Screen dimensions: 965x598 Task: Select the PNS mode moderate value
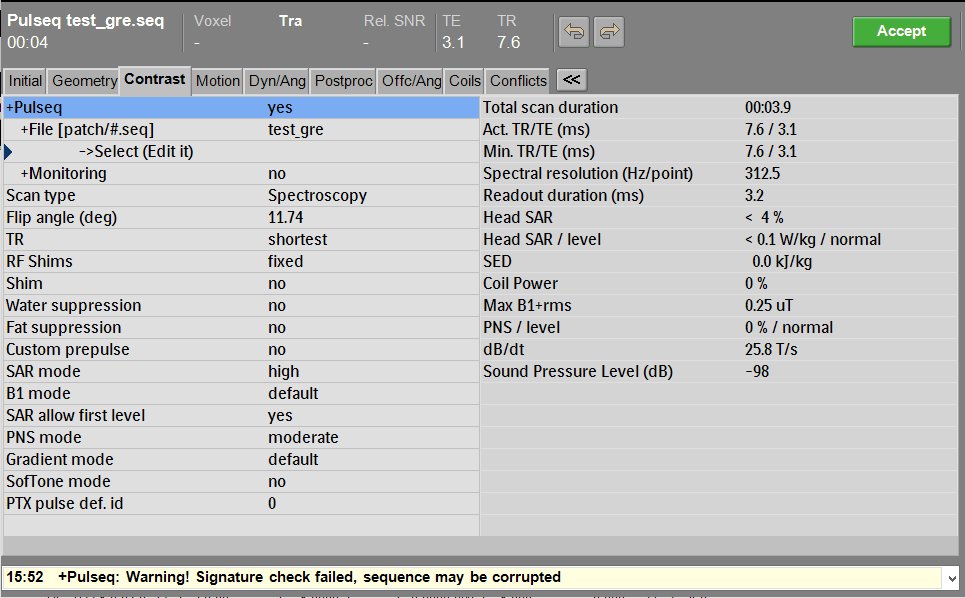pos(303,437)
